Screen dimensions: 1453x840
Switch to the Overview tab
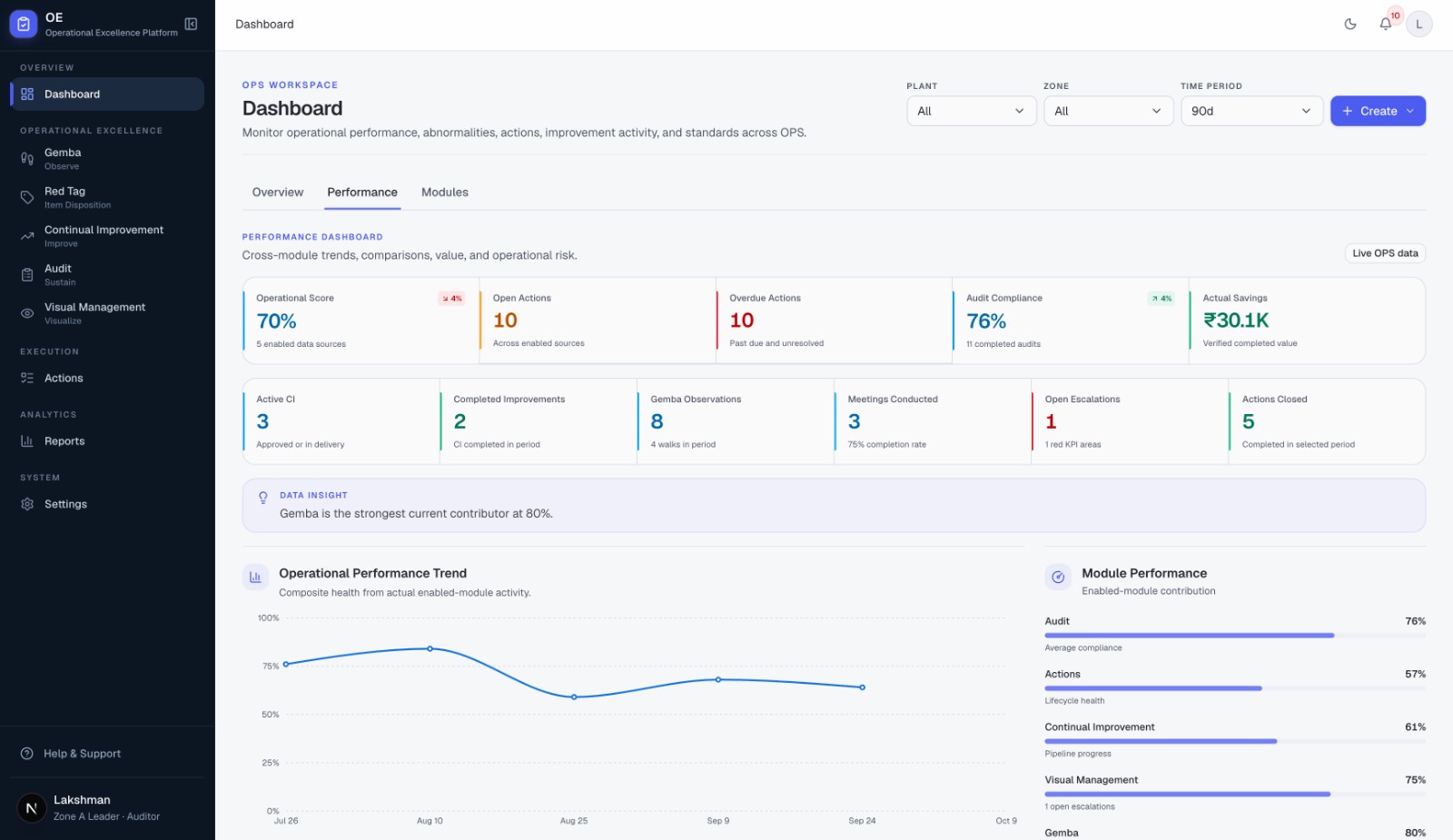[x=278, y=193]
